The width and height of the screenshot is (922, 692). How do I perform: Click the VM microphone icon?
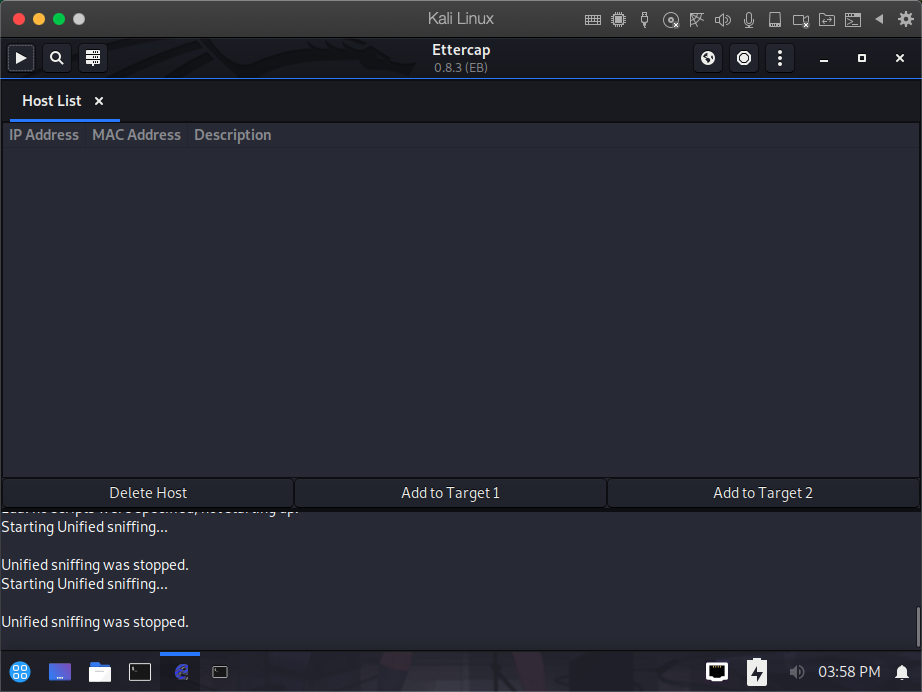tap(749, 20)
